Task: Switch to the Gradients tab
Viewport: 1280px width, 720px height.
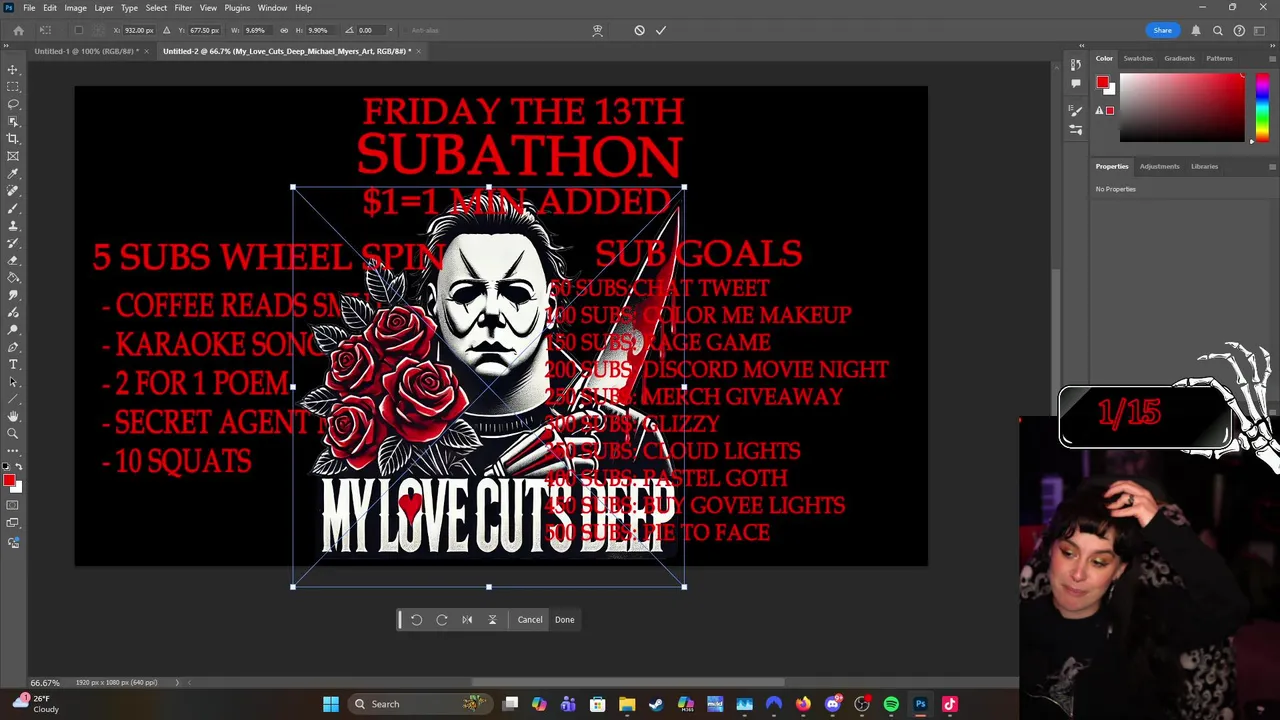Action: [x=1179, y=58]
